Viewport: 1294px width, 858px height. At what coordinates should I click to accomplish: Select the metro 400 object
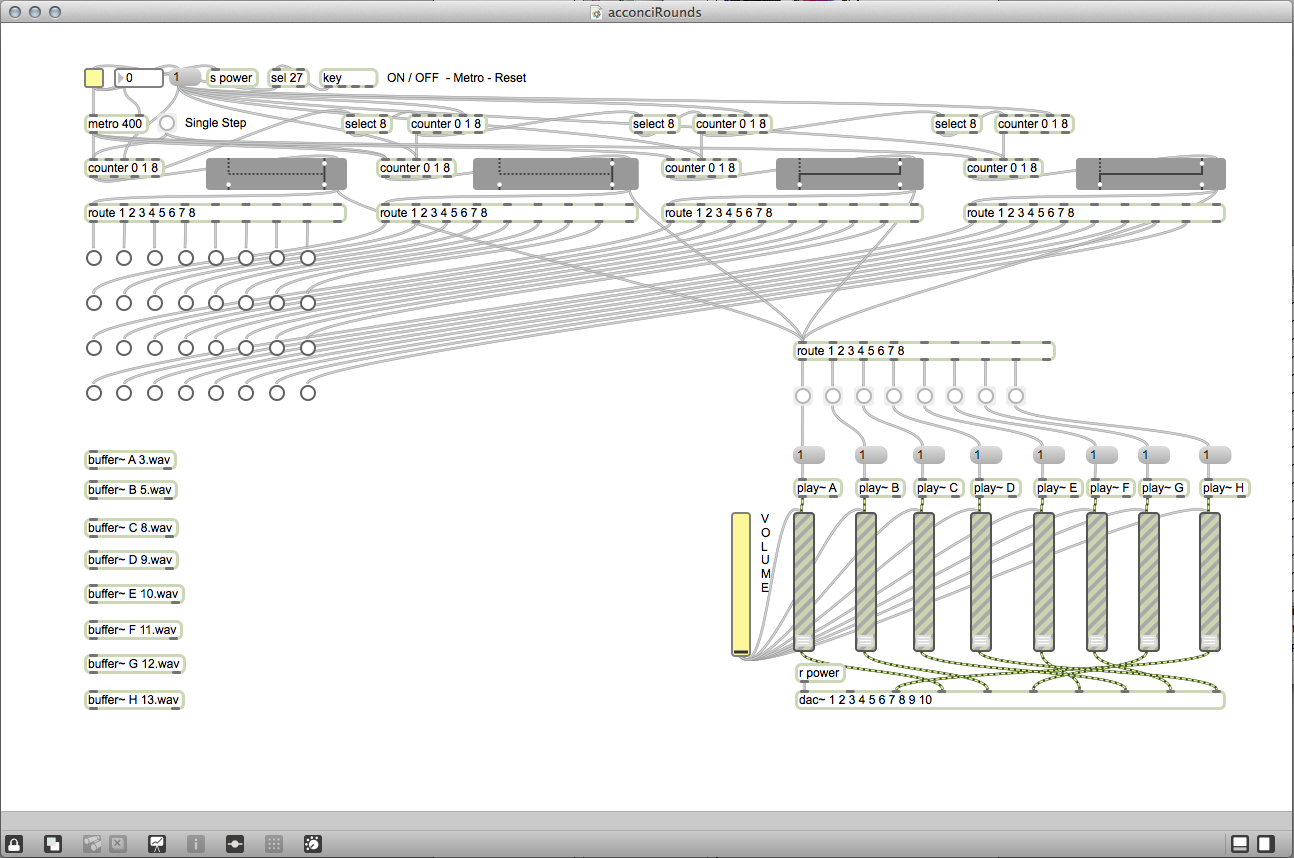[x=116, y=124]
